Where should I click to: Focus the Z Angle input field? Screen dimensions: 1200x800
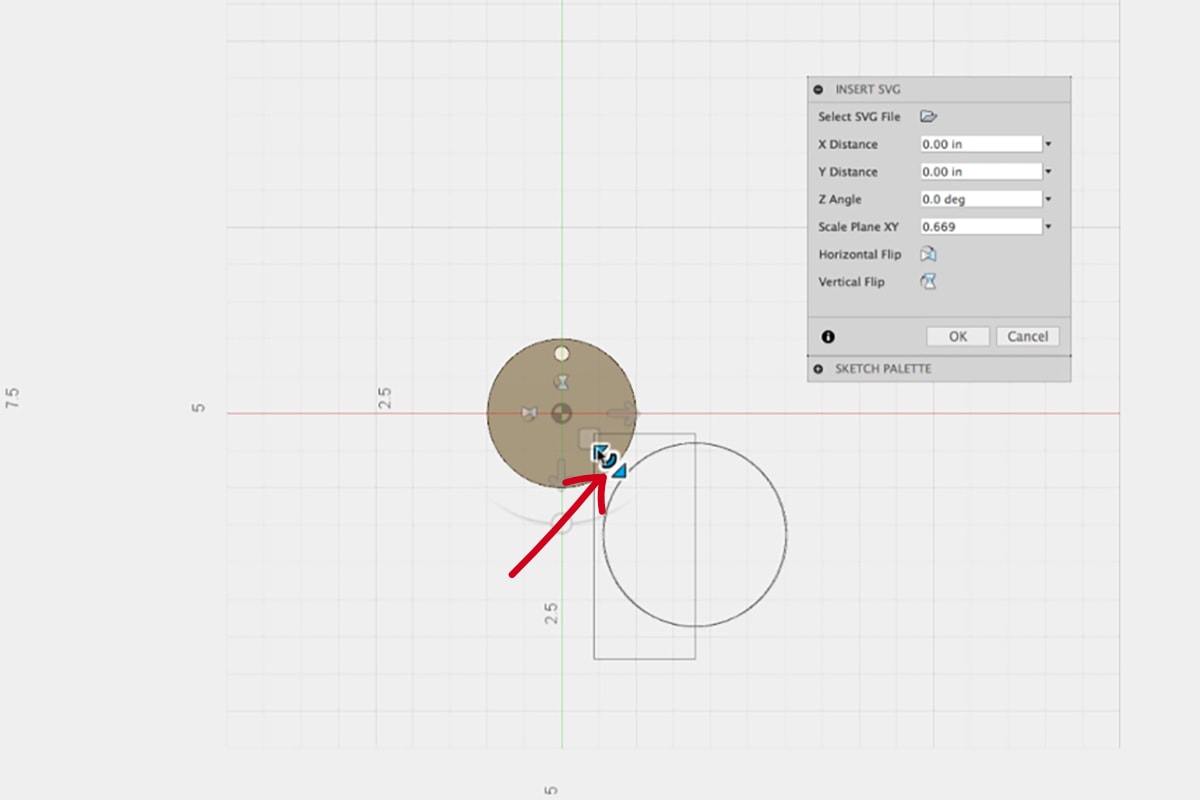click(981, 199)
